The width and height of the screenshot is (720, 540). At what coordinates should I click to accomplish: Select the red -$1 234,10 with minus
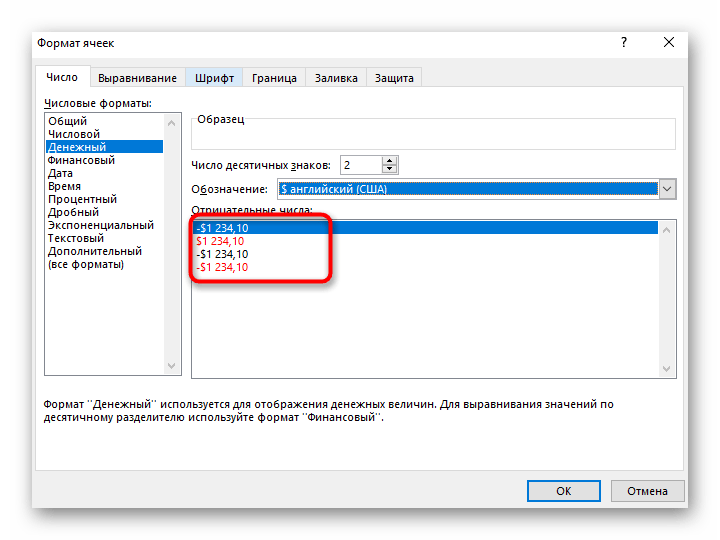point(425,267)
